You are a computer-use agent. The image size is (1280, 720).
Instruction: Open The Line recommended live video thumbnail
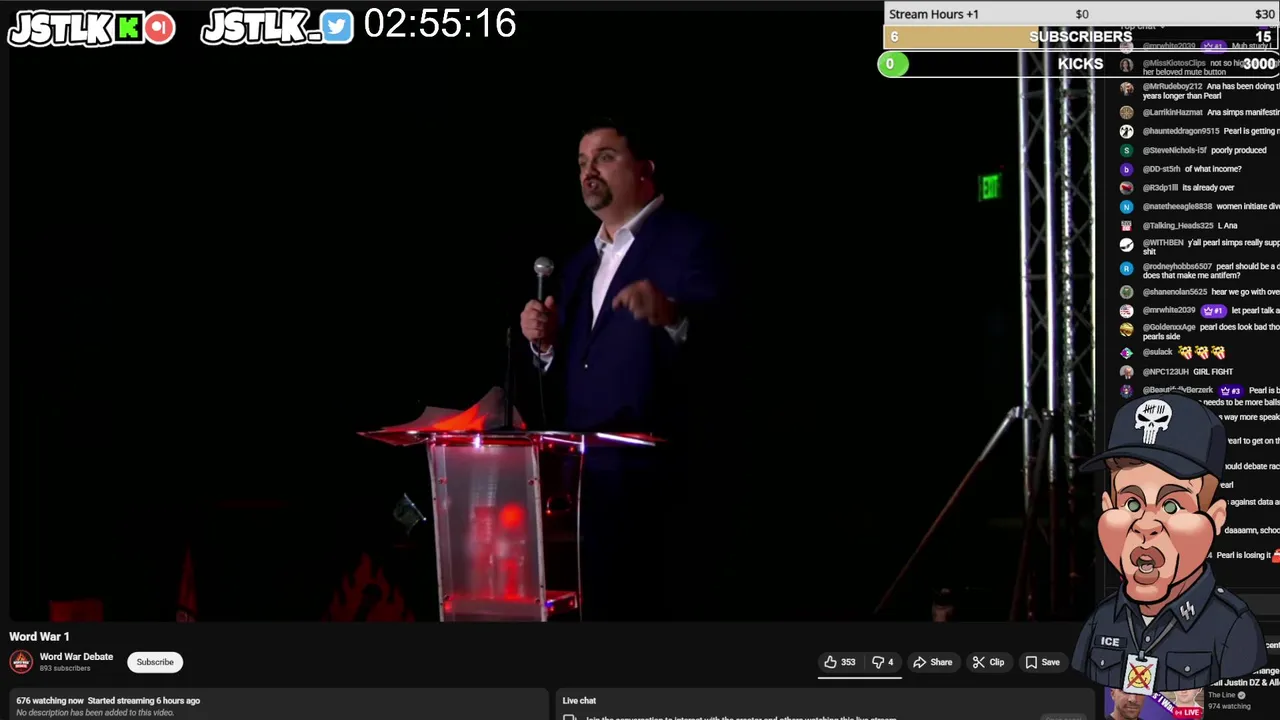[x=1155, y=704]
